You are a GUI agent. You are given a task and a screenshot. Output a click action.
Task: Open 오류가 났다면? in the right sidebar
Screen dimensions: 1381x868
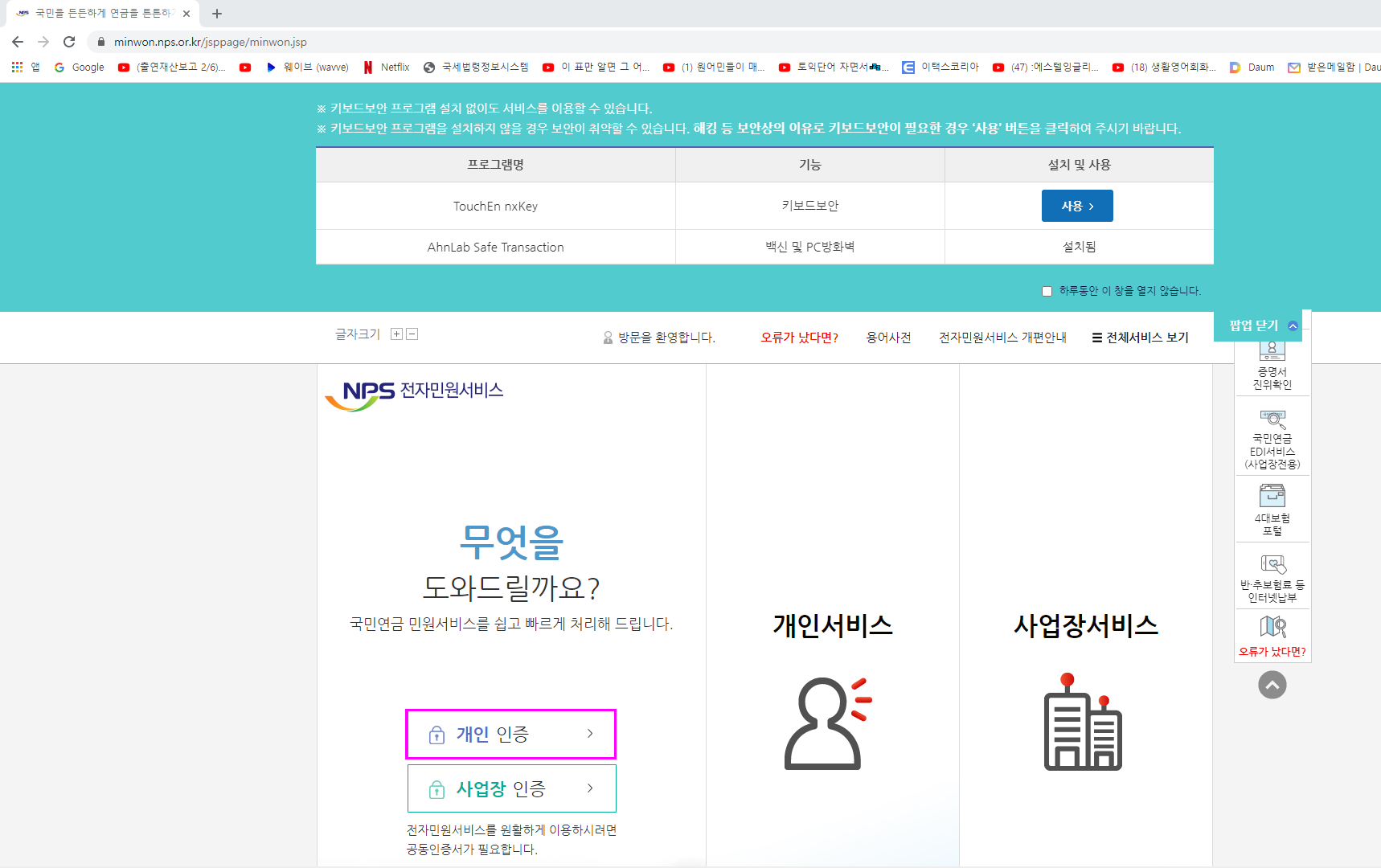click(1272, 637)
